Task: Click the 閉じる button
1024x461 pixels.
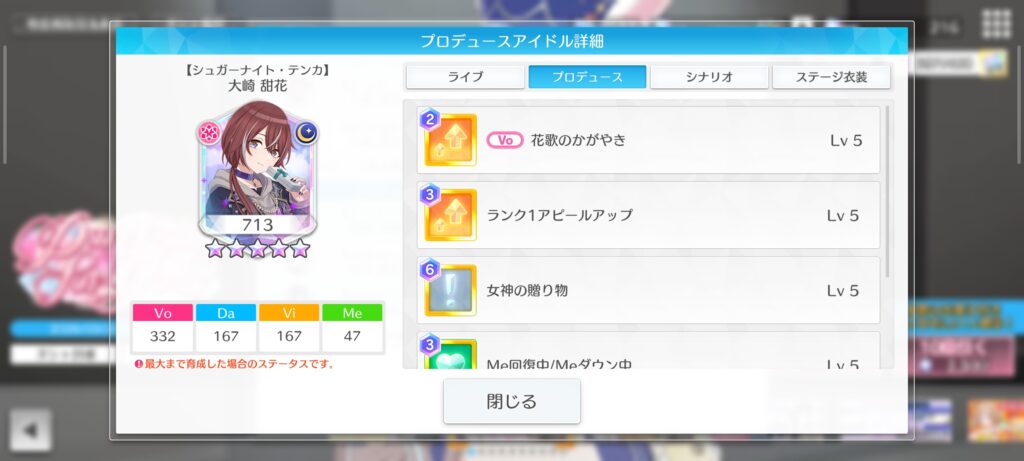Action: click(x=511, y=401)
